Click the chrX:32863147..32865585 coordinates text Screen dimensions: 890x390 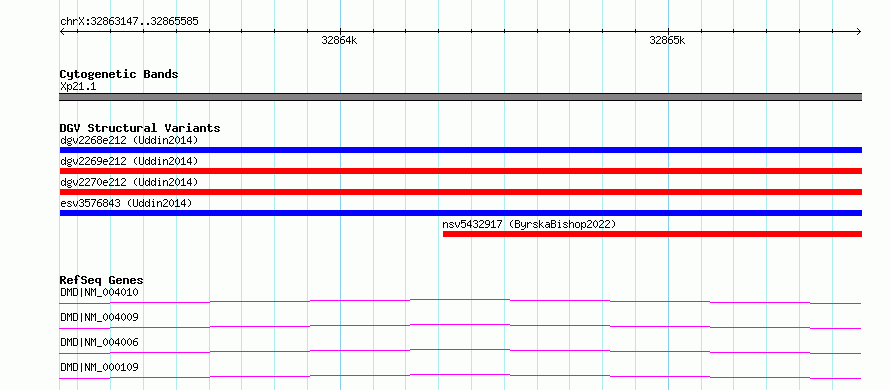tap(129, 22)
